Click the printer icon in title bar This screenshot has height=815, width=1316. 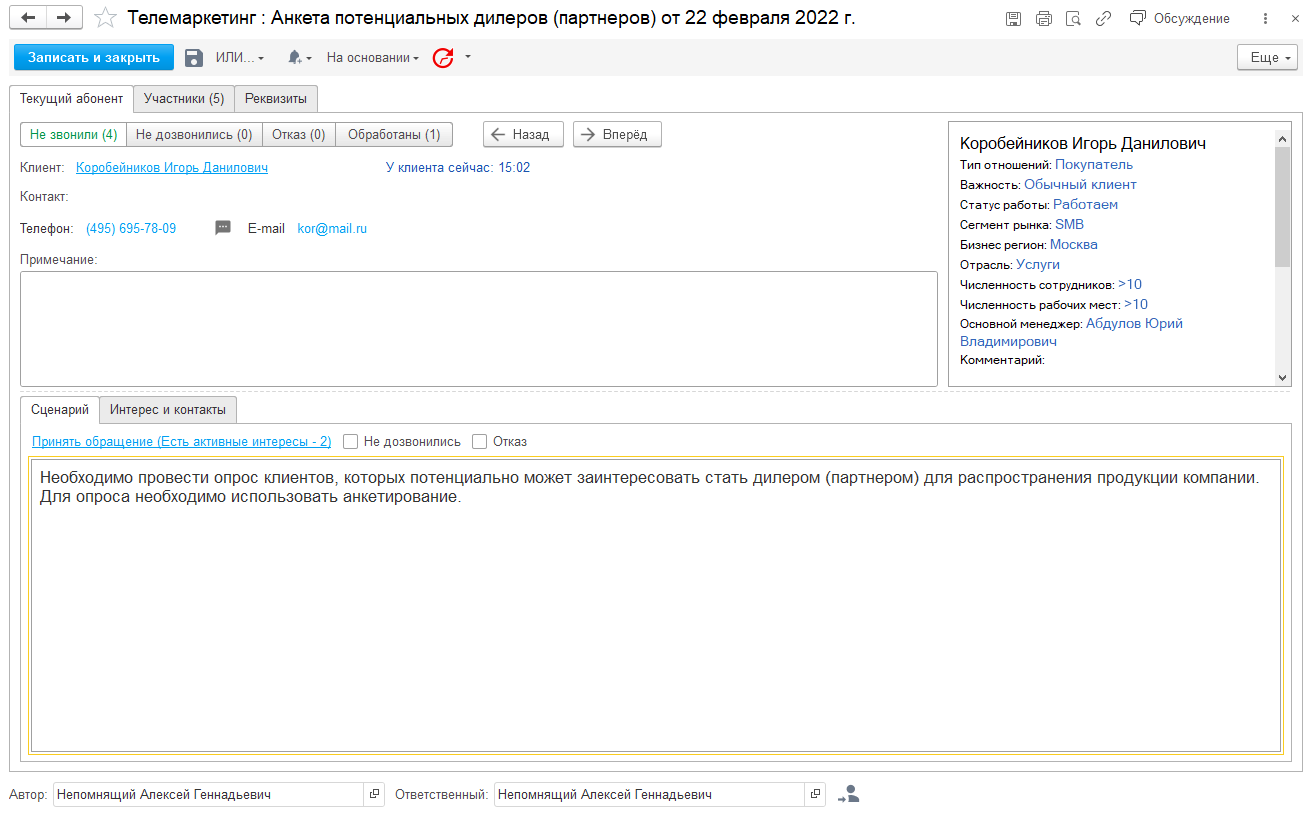(x=1043, y=19)
